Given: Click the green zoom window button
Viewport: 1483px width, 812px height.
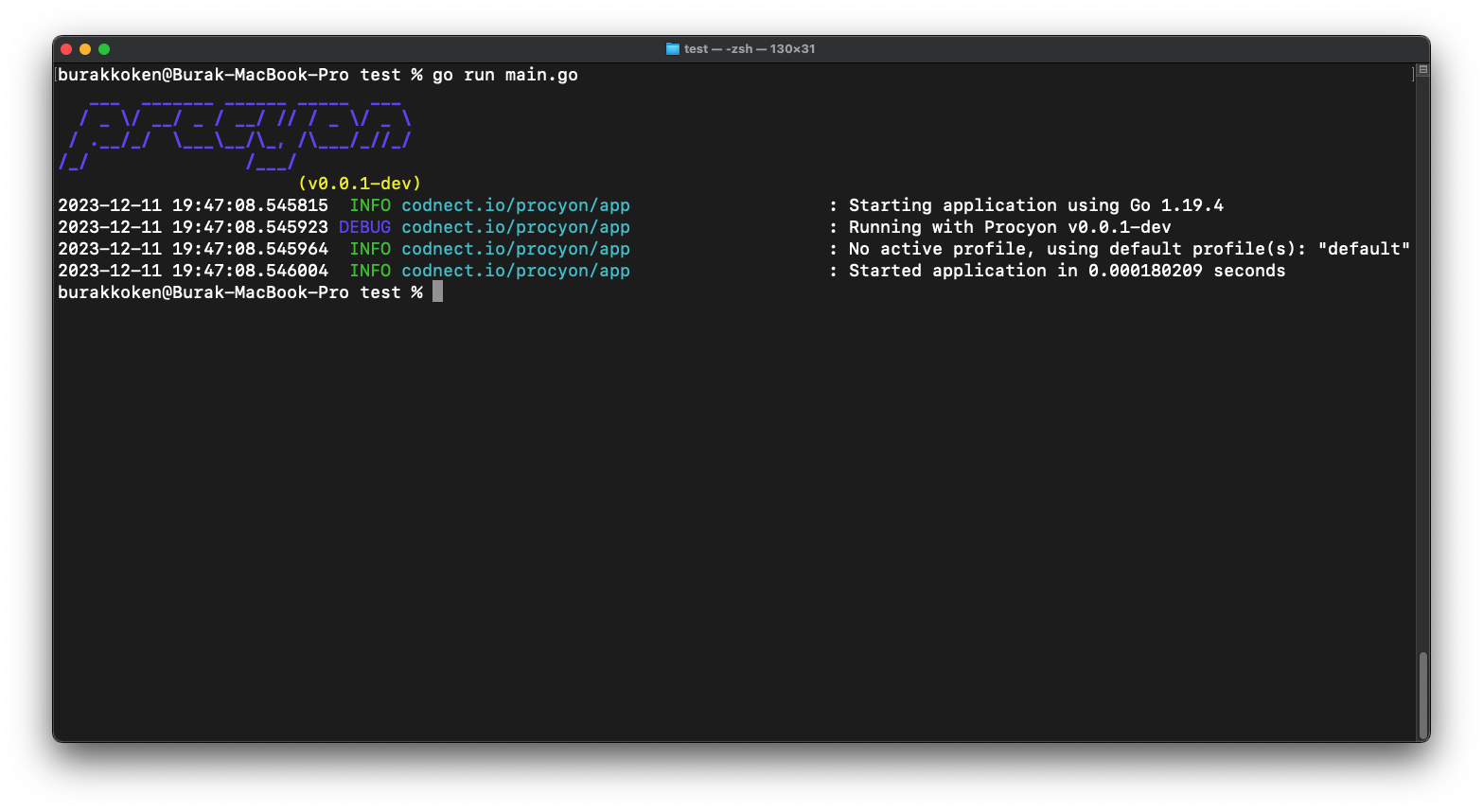Looking at the screenshot, I should 104,49.
